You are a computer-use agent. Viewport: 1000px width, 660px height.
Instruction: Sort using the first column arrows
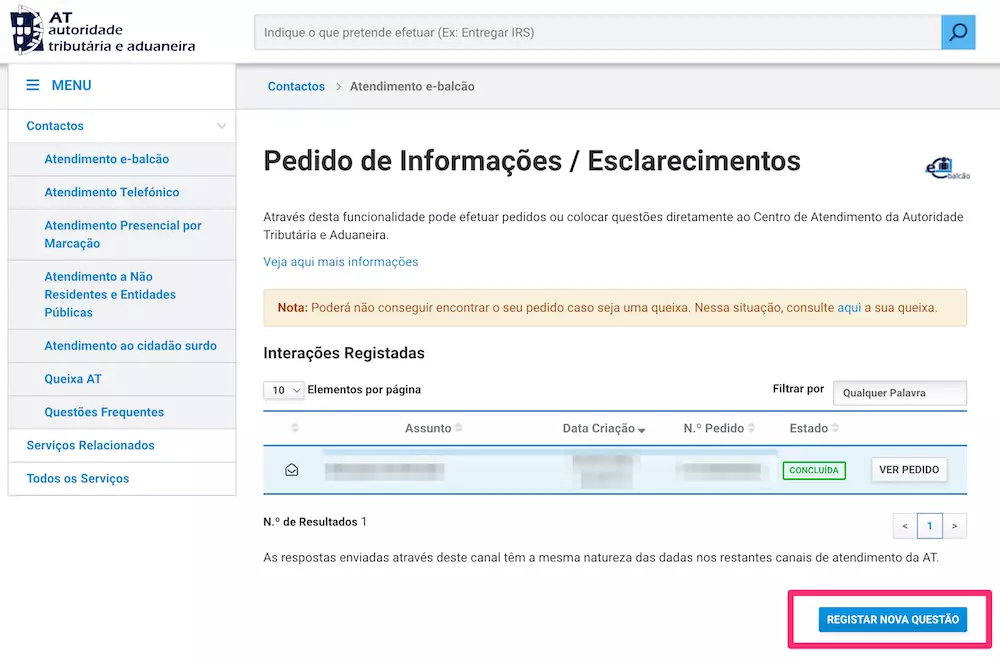(x=295, y=427)
